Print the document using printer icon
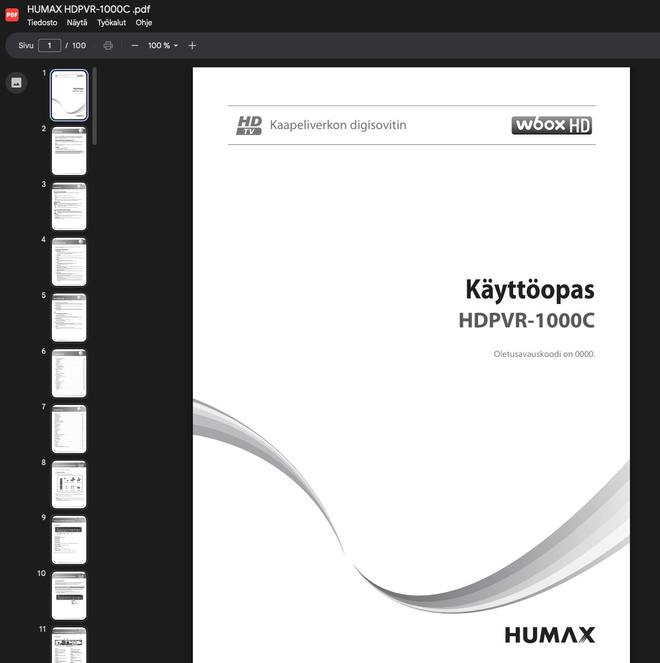660x663 pixels. click(x=108, y=45)
